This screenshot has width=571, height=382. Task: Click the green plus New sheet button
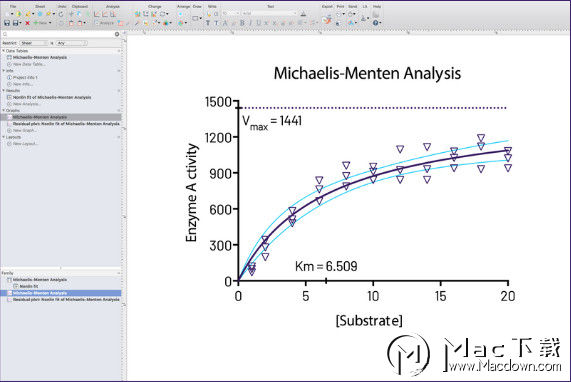42,23
